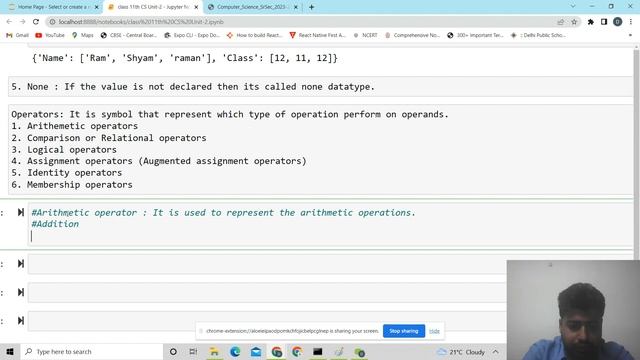Click the Operators markdown cell
640x360 pixels.
(320, 149)
